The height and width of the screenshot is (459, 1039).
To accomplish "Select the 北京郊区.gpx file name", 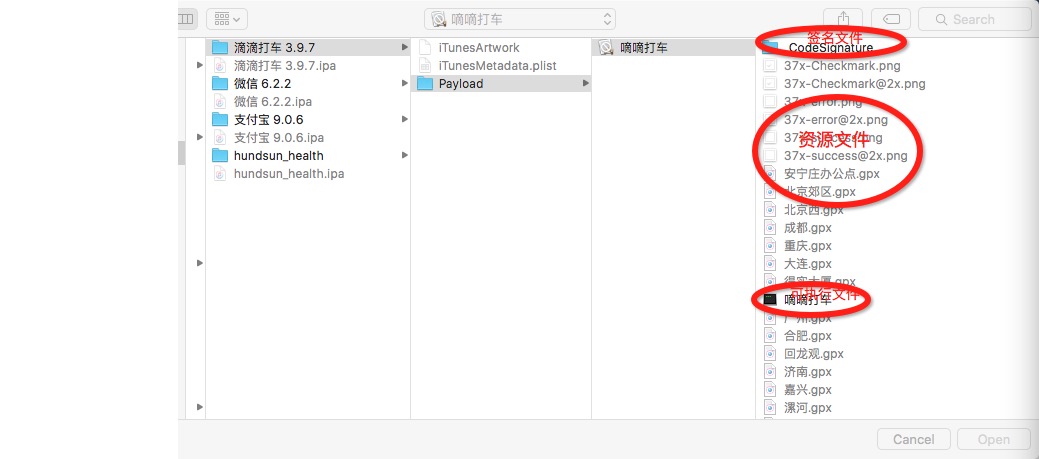I will pyautogui.click(x=820, y=192).
